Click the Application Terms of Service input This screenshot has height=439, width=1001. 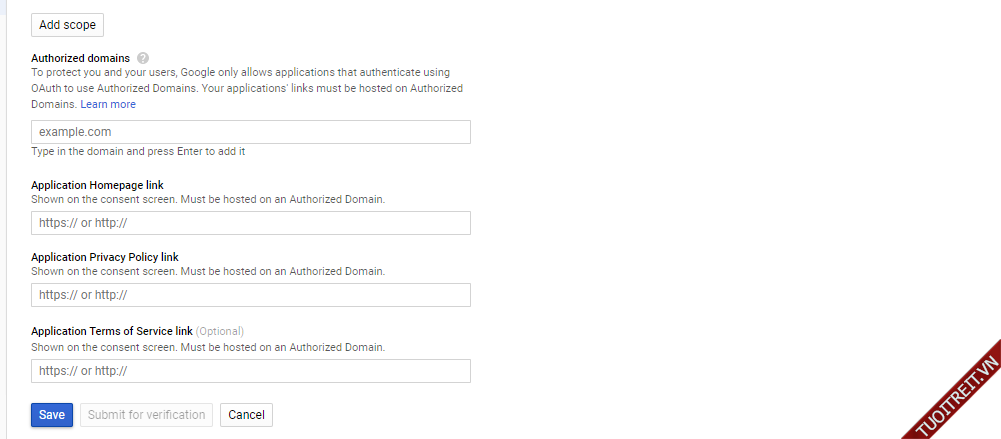(250, 371)
